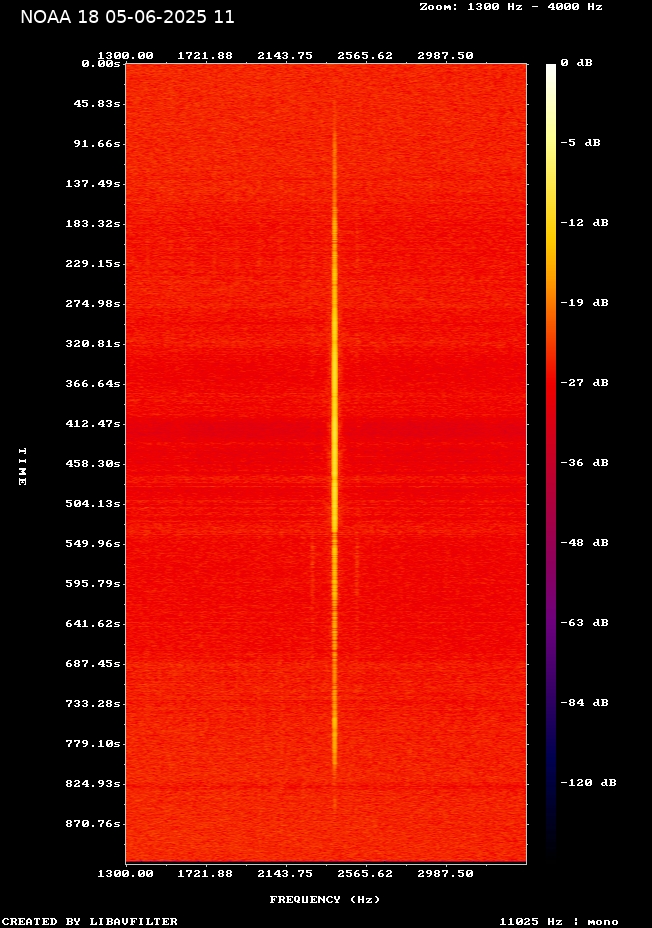652x928 pixels.
Task: Click '1721.88' on the top frequency axis
Action: click(205, 56)
